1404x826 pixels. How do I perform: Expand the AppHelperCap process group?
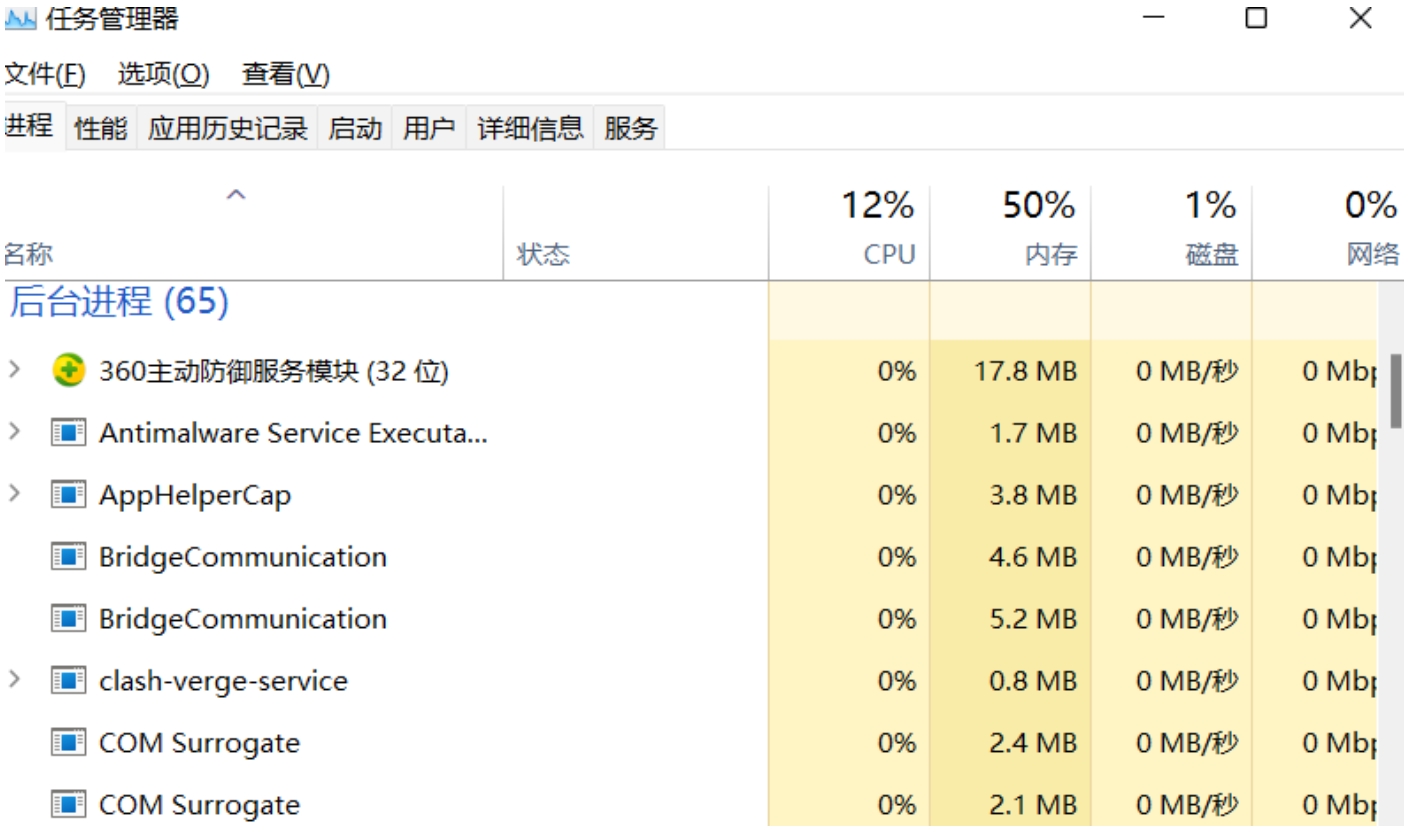(x=14, y=494)
